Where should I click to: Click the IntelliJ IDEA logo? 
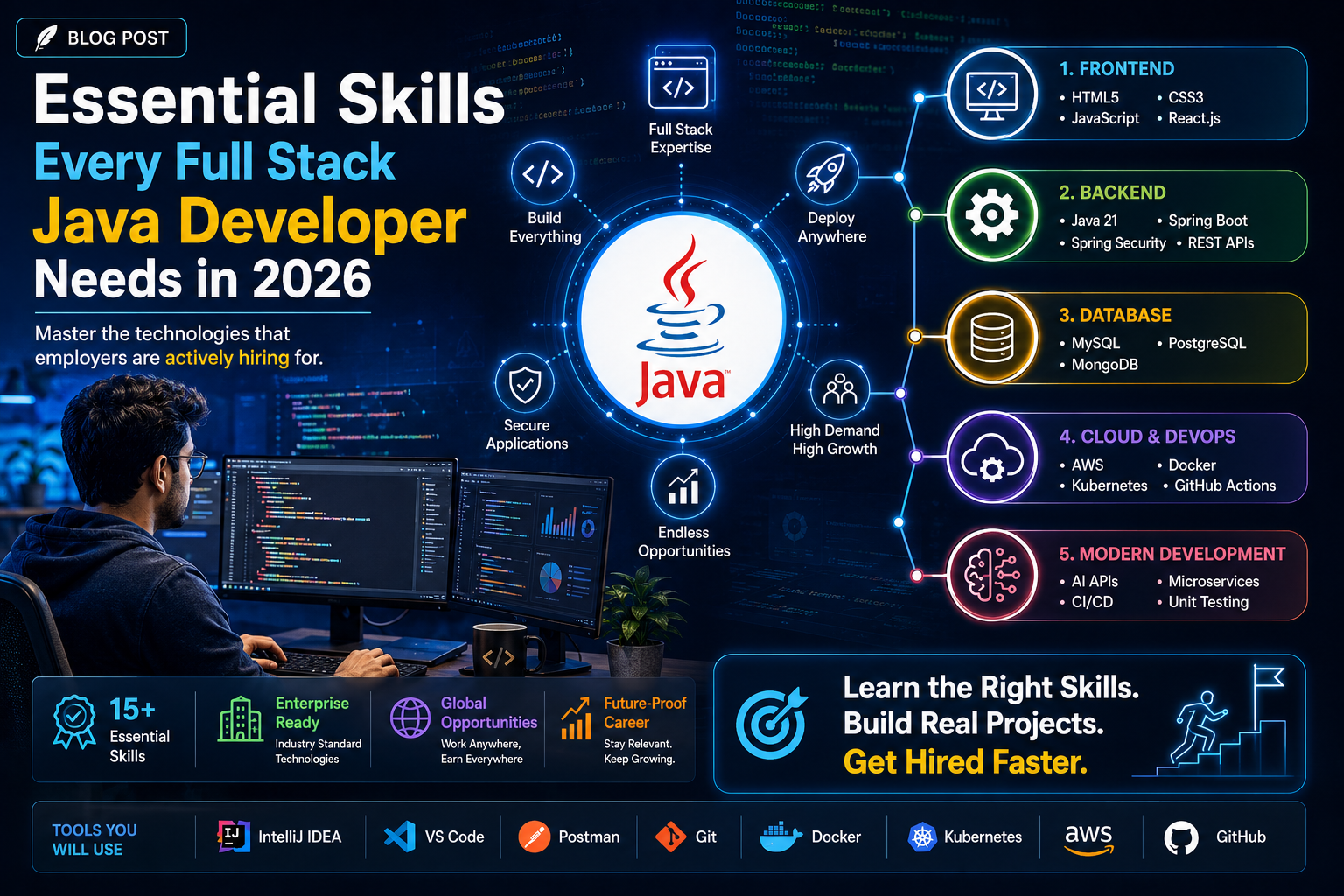[233, 836]
